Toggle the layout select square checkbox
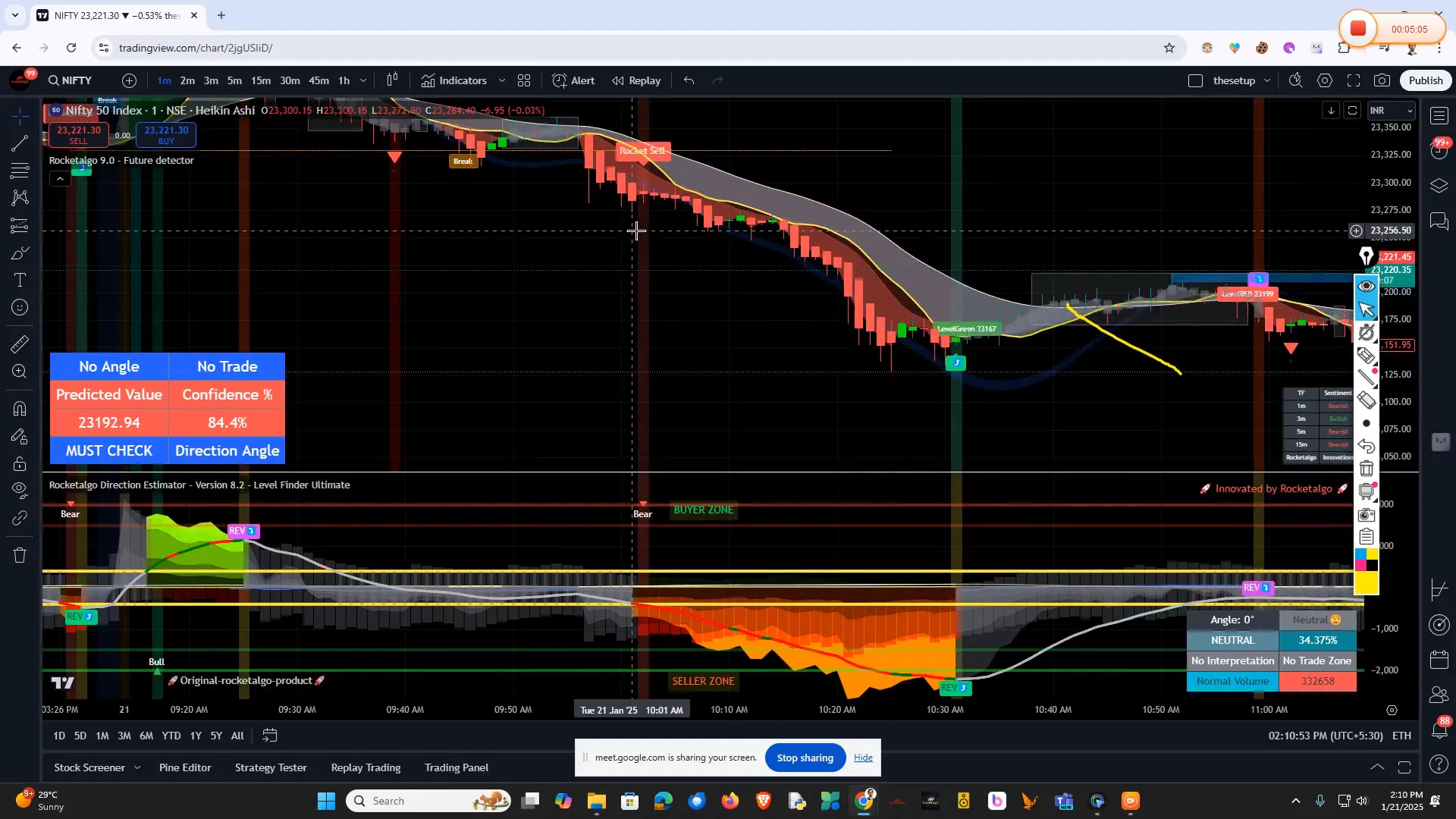Image resolution: width=1456 pixels, height=819 pixels. (x=1196, y=80)
